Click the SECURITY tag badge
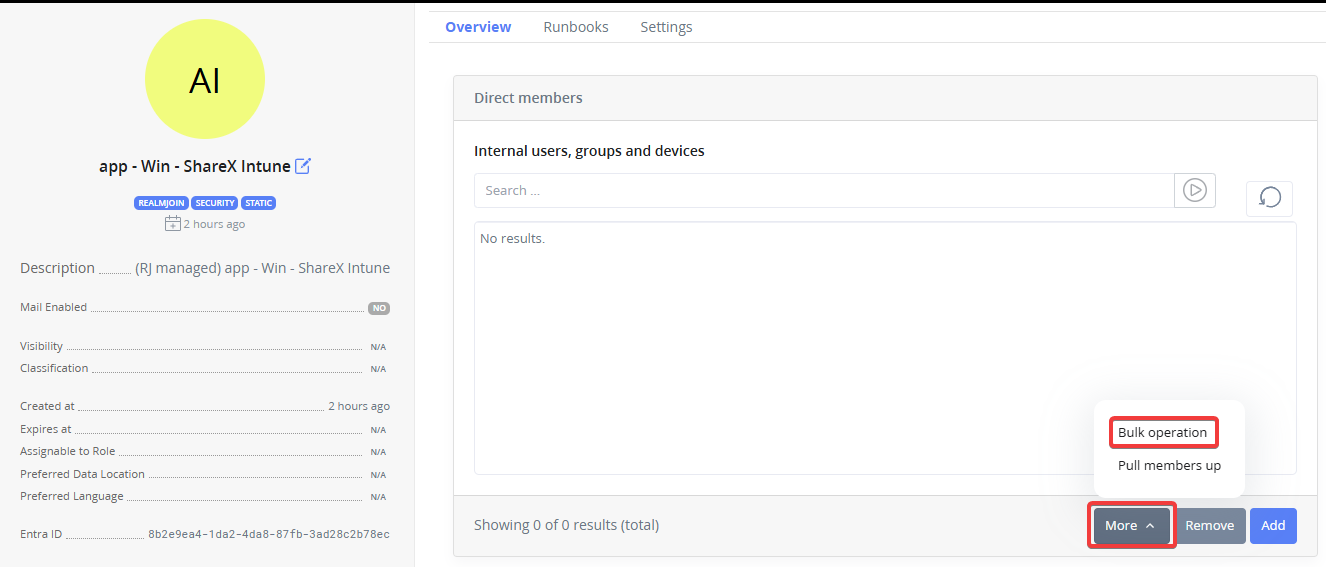1326x567 pixels. click(215, 203)
